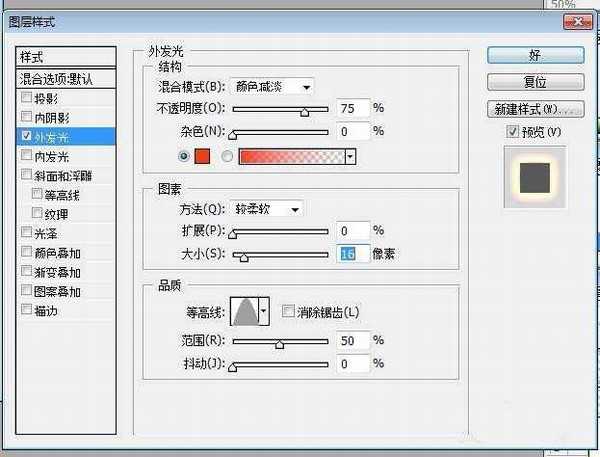Enable the 内阴影 inner shadow checkbox
This screenshot has height=457, width=600.
26,116
